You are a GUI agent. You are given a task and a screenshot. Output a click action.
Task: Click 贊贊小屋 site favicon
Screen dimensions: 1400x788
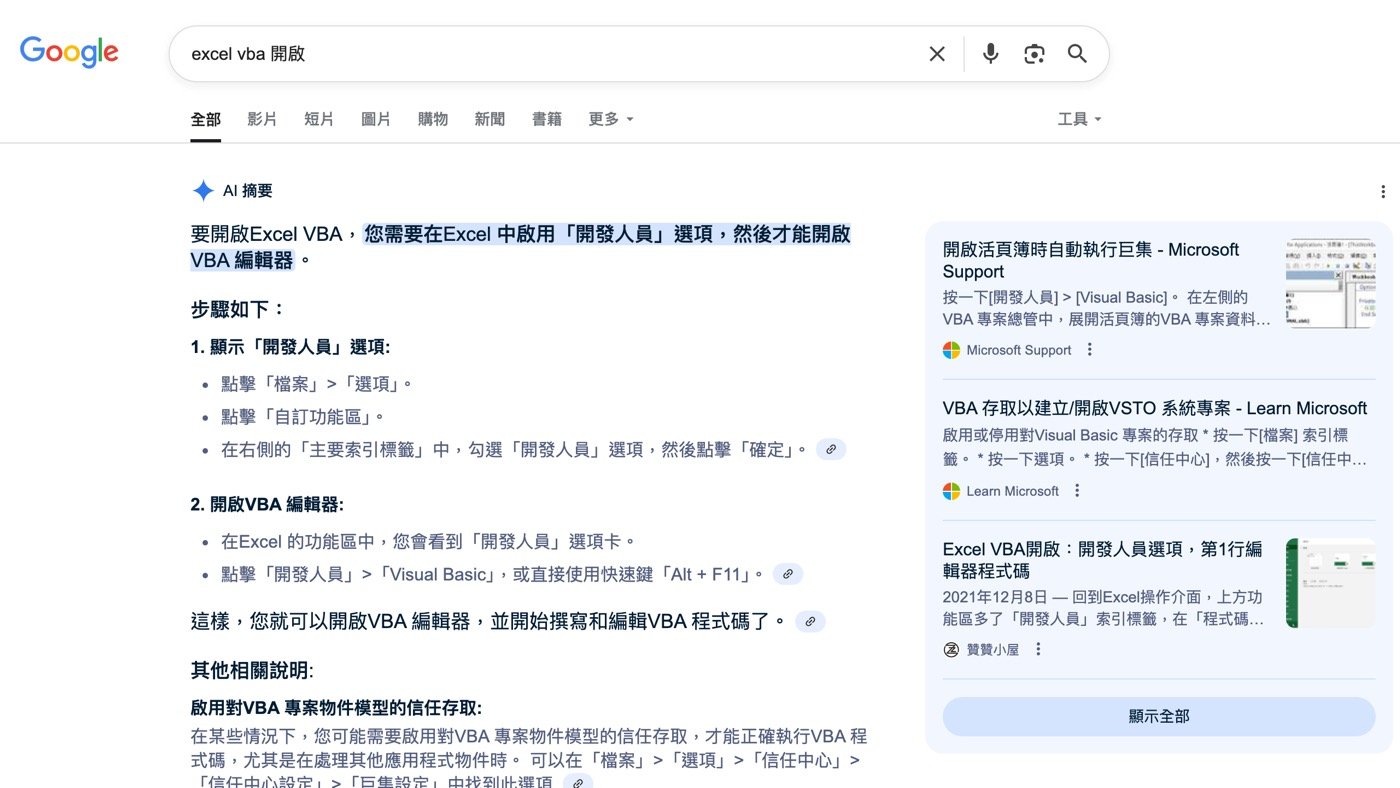tap(951, 650)
